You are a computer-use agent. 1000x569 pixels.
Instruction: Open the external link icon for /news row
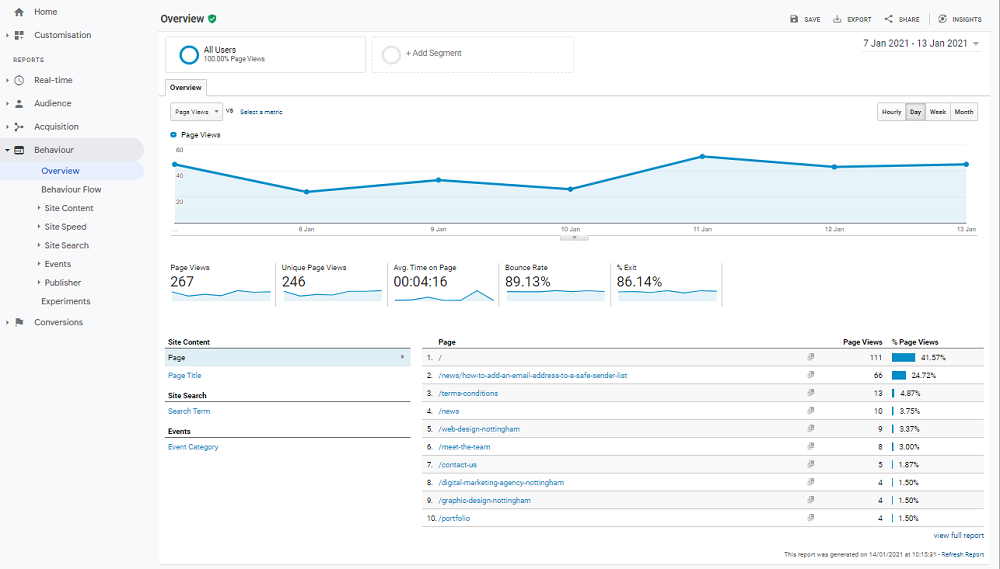pos(811,411)
